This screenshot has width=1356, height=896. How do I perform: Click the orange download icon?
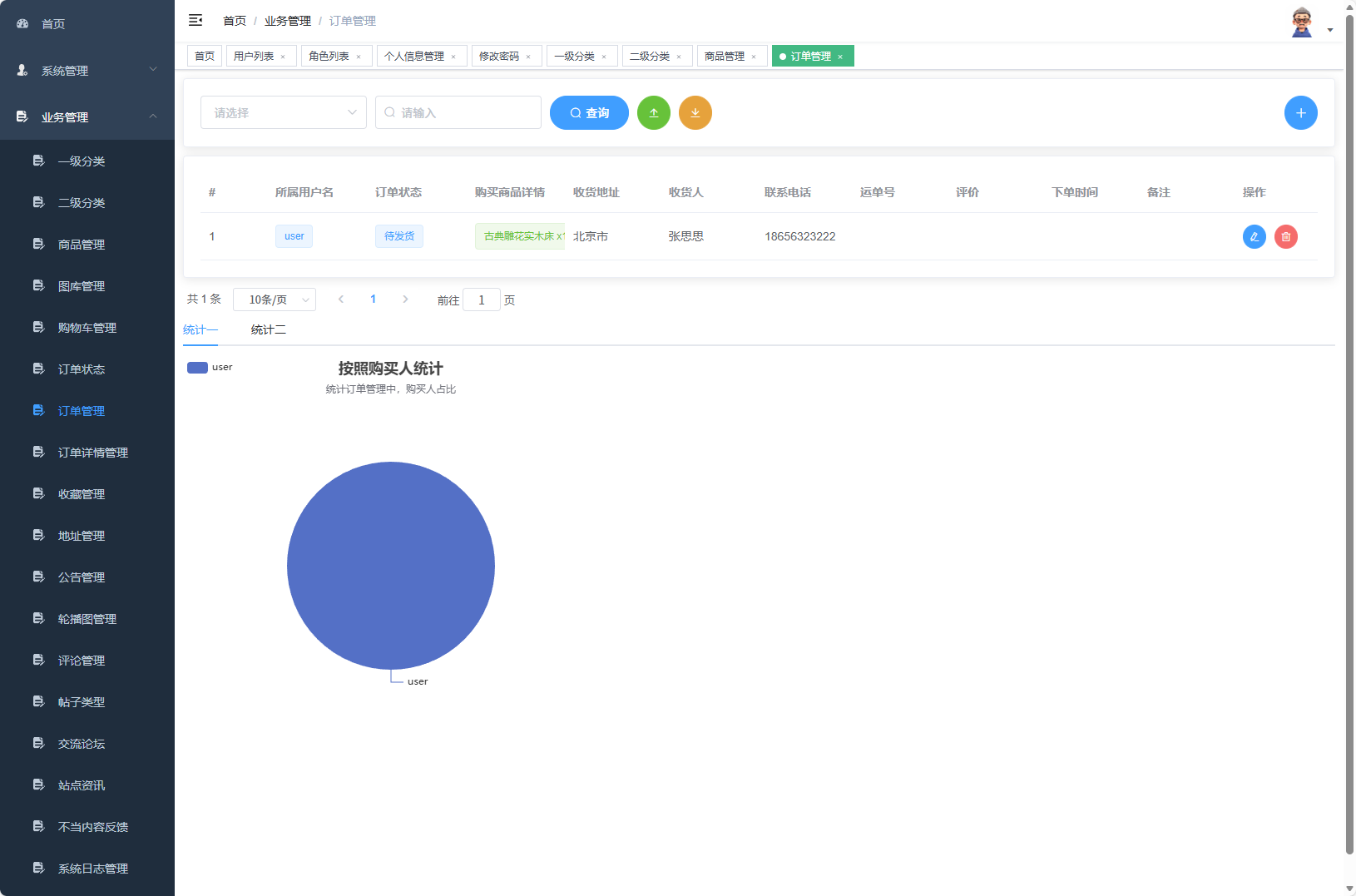coord(695,112)
